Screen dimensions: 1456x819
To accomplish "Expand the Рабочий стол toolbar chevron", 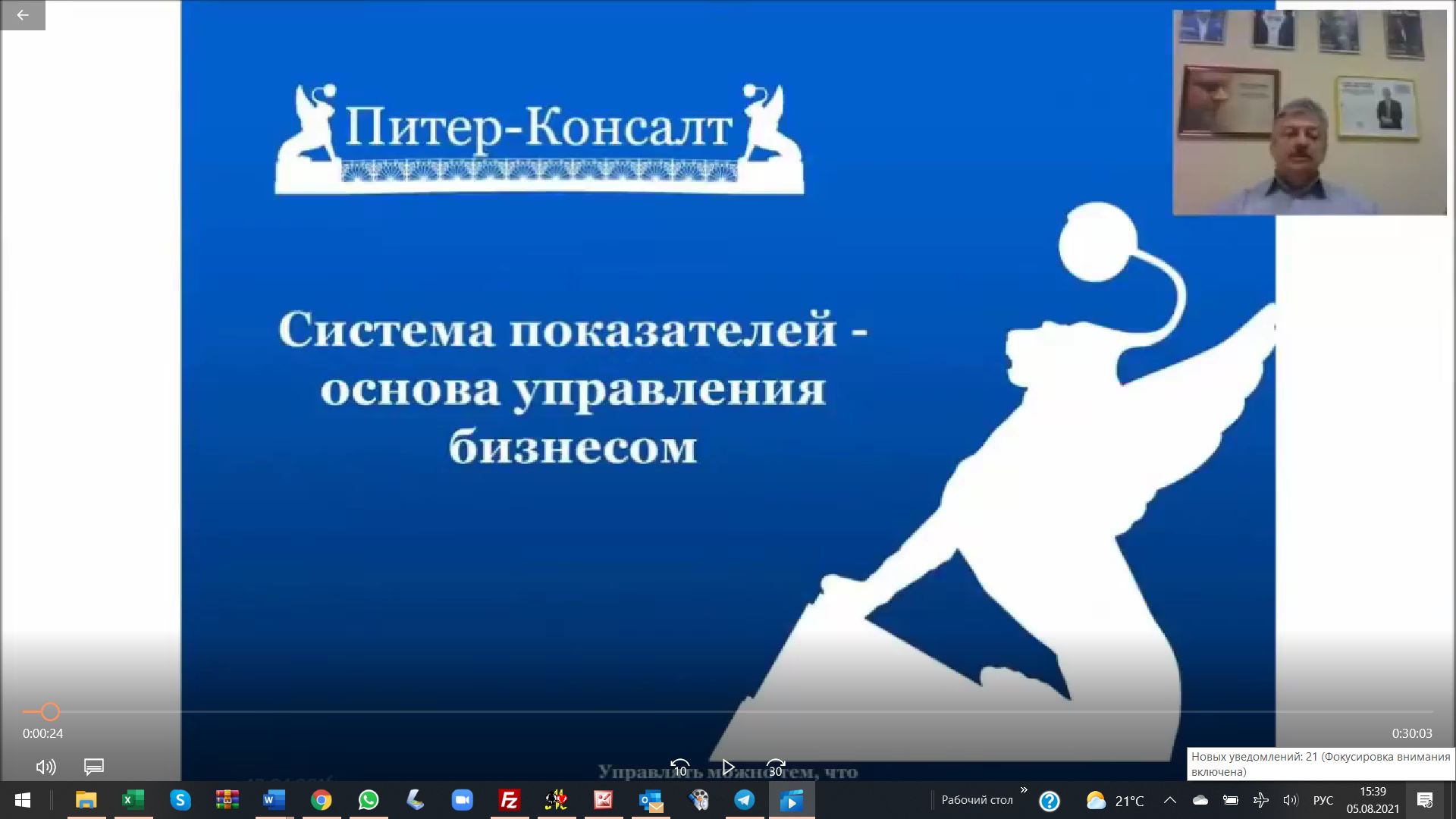I will [x=1025, y=792].
